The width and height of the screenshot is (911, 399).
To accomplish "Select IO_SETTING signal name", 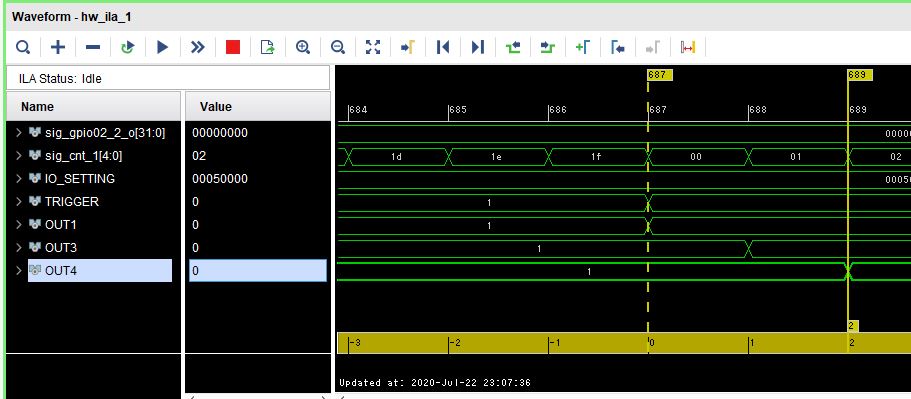I will tap(80, 179).
